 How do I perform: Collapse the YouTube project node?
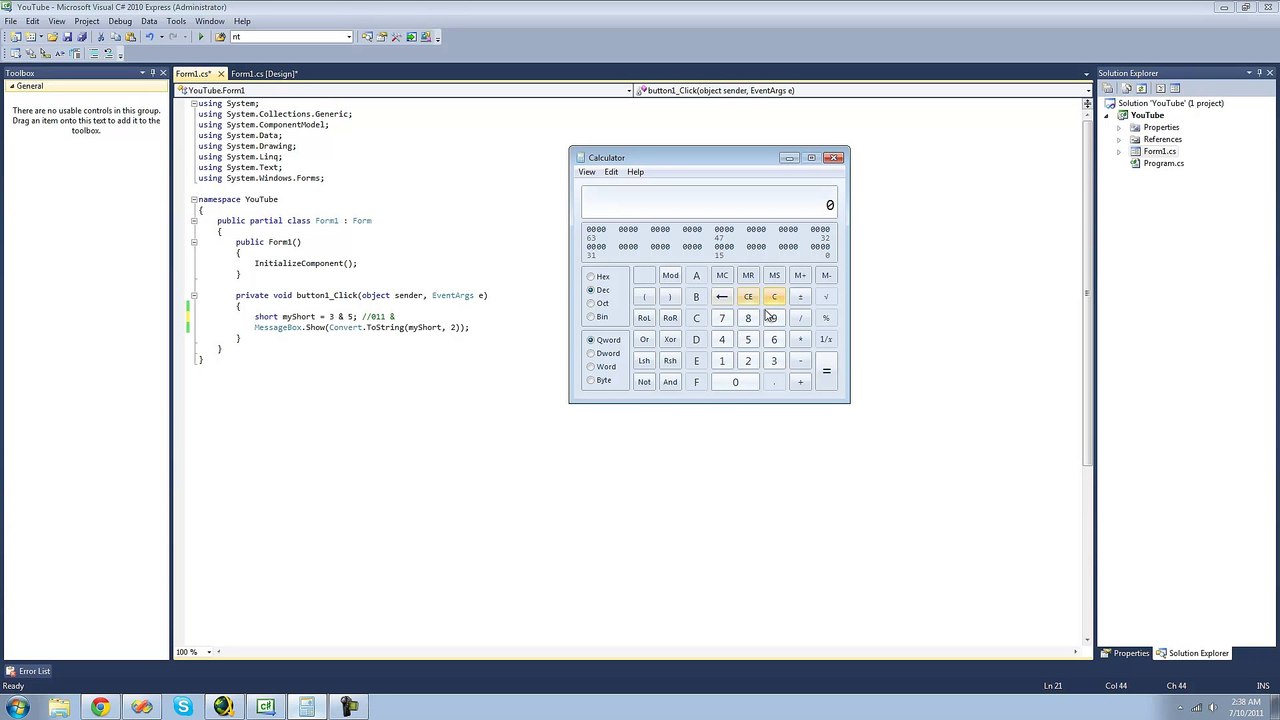(1107, 116)
